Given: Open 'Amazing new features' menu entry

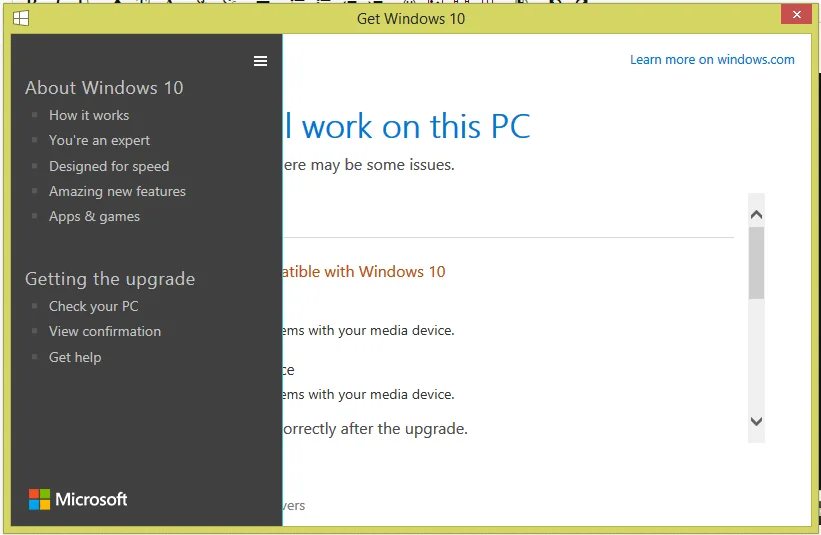Looking at the screenshot, I should pyautogui.click(x=117, y=191).
